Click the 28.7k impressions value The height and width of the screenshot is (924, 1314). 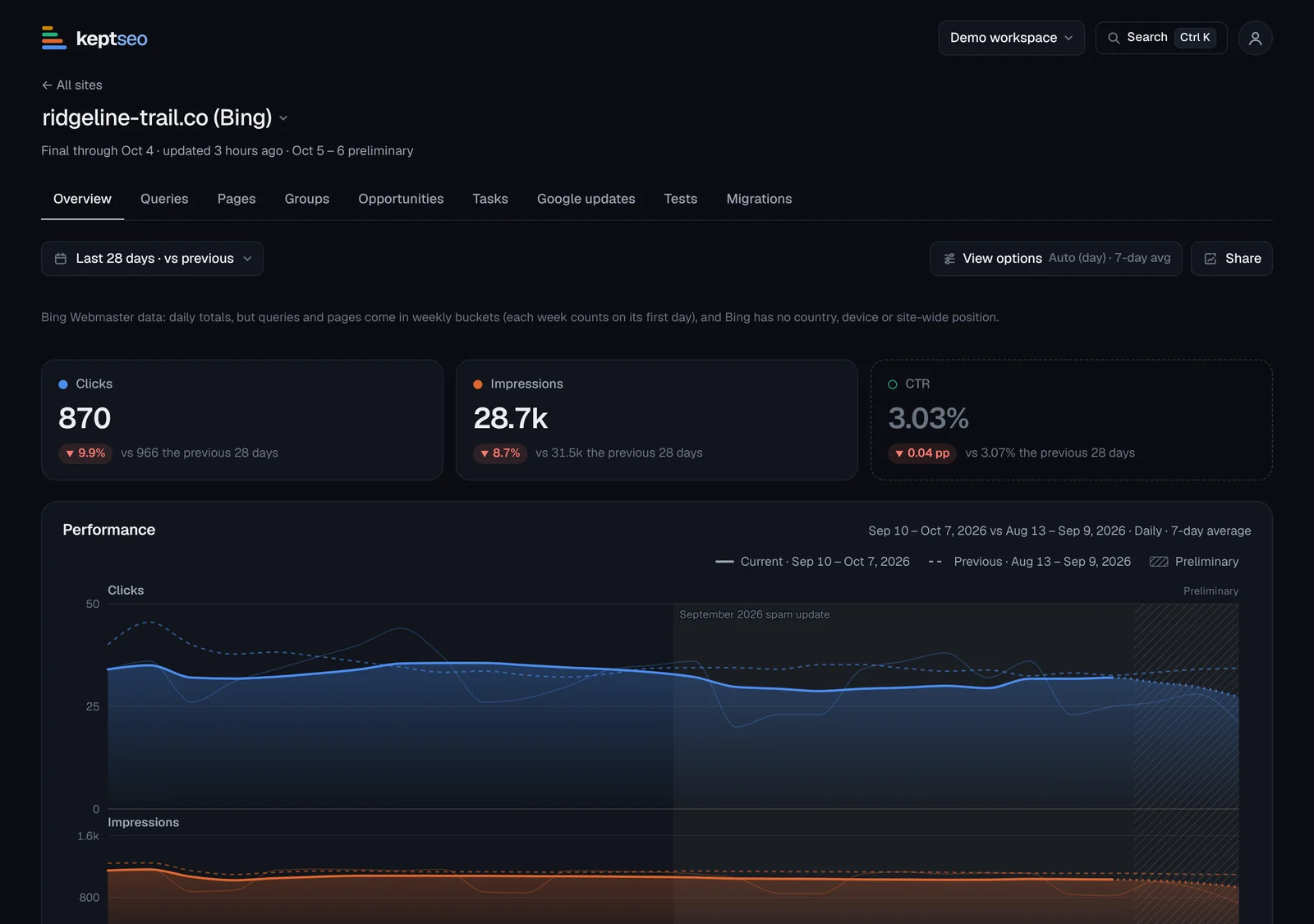[511, 419]
